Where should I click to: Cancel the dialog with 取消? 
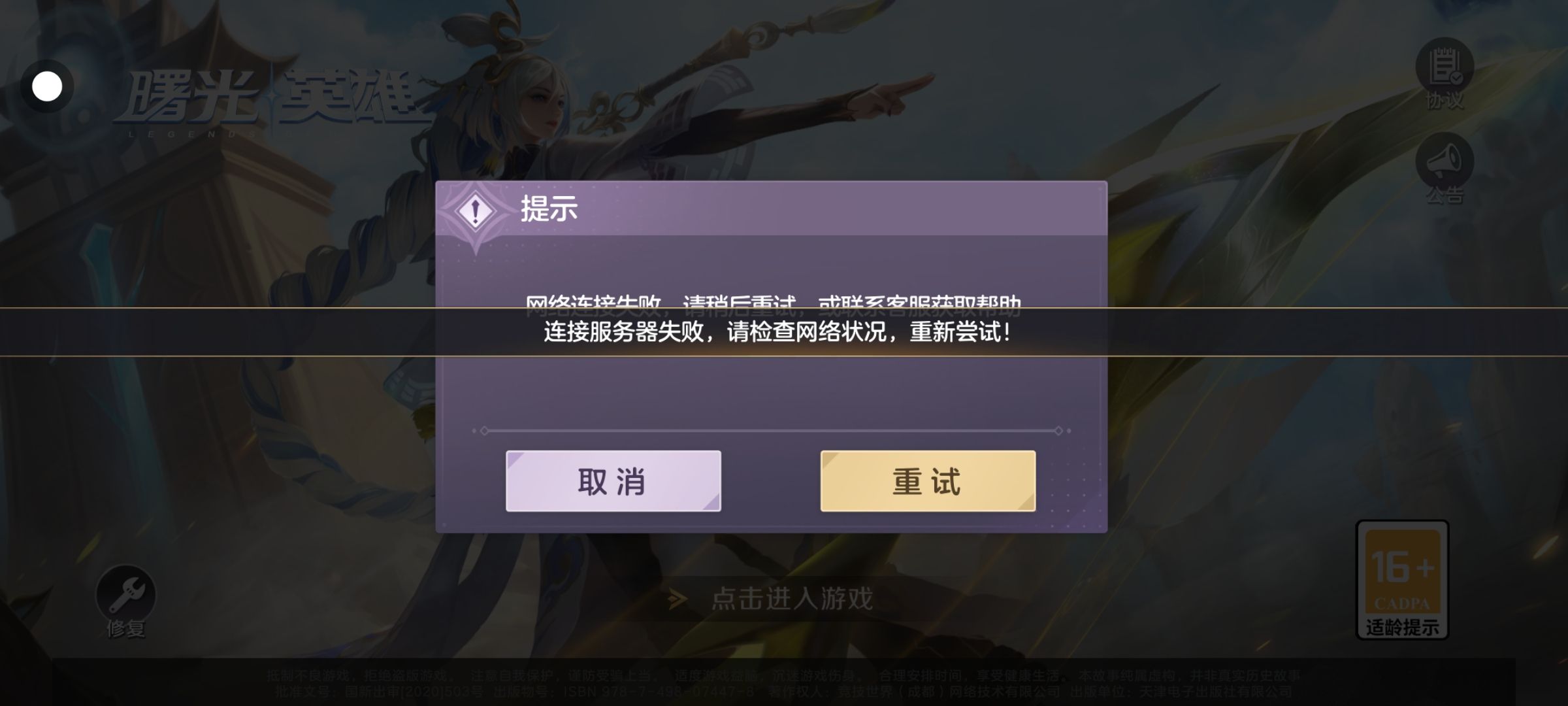pos(613,481)
